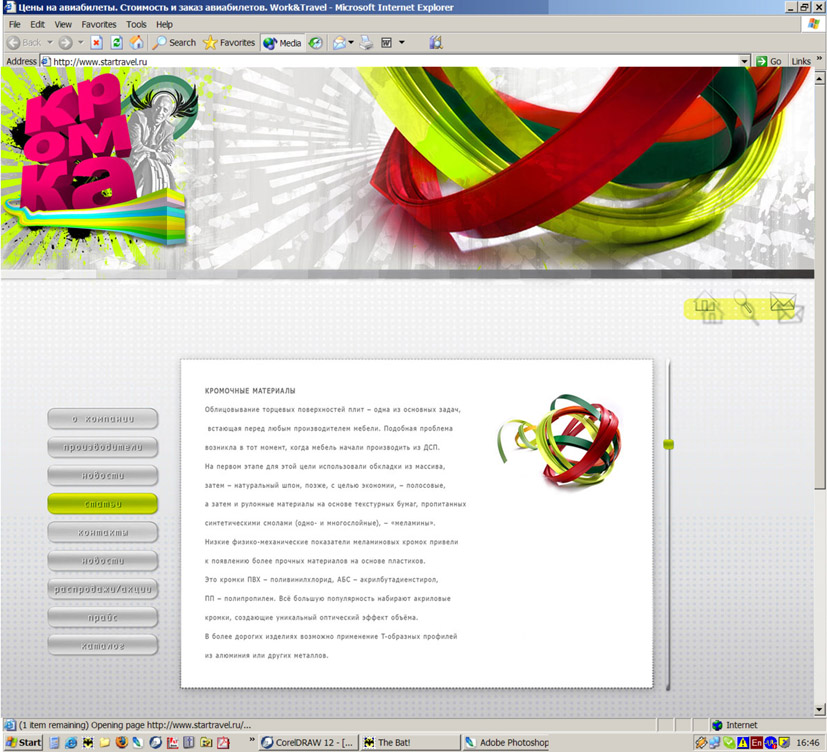
Task: Click the browser vertical scrollbar thumb
Action: pyautogui.click(x=819, y=287)
